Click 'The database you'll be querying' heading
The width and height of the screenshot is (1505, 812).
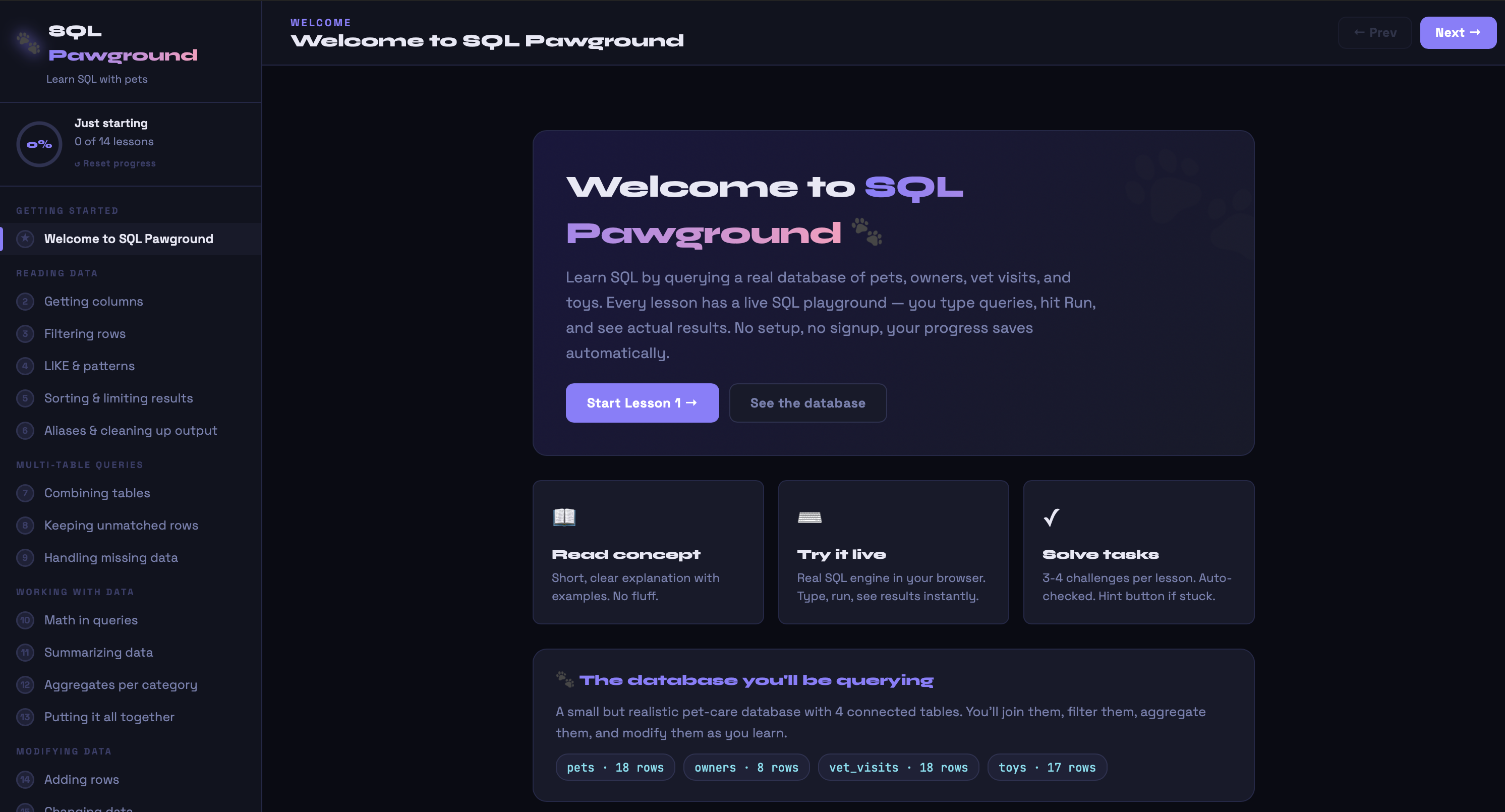756,680
